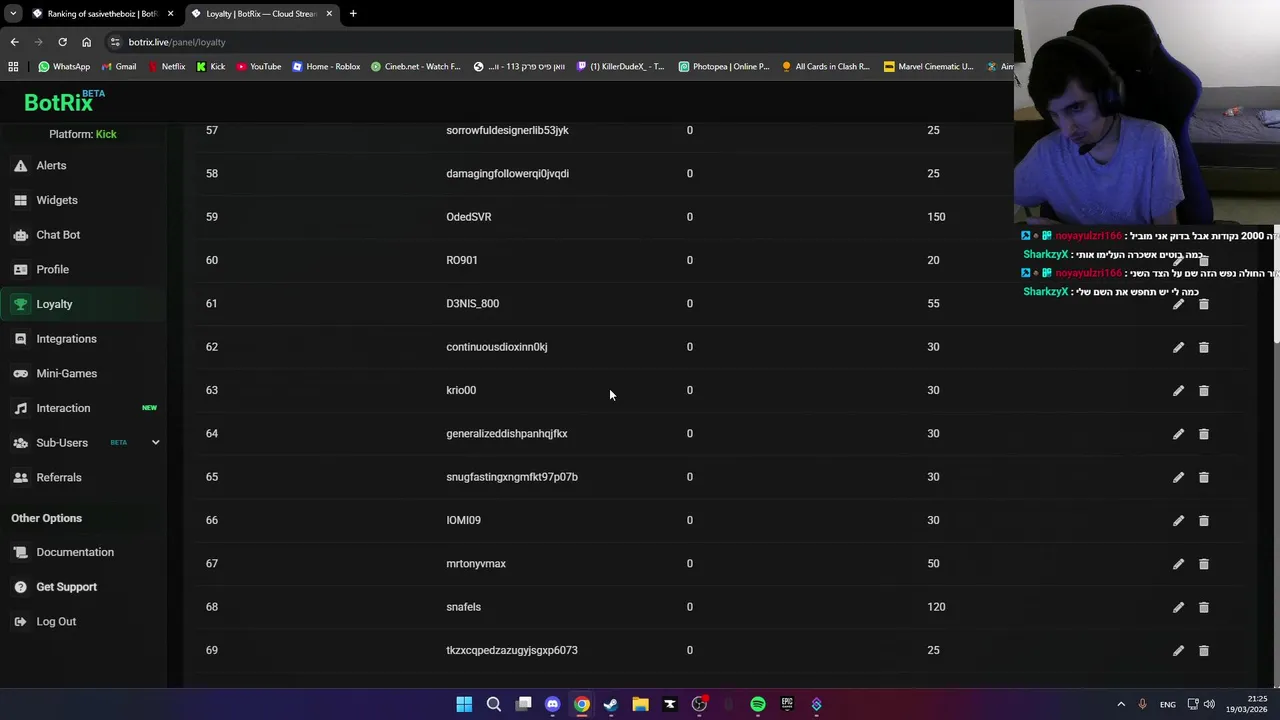Open the Photopea bookmark
1280x720 pixels.
pyautogui.click(x=724, y=67)
